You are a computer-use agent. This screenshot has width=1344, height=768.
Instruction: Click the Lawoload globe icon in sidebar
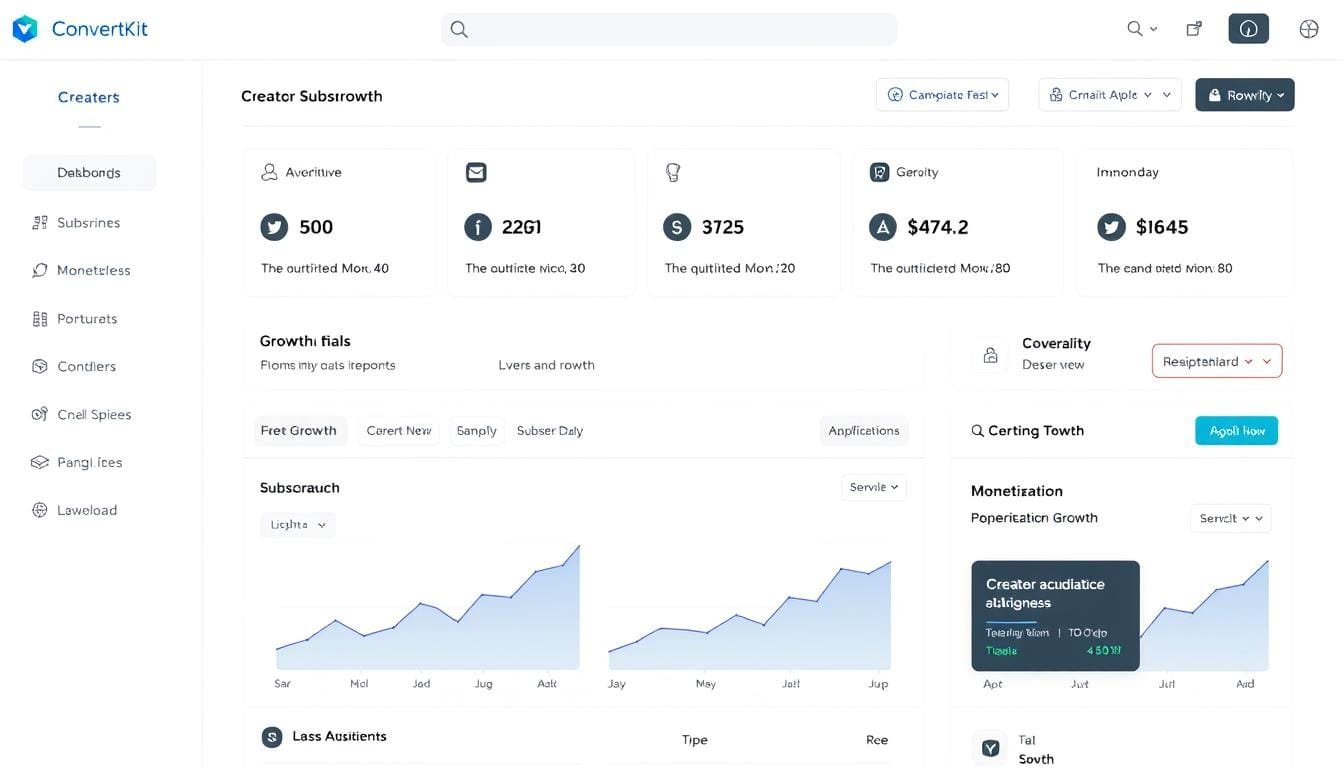click(x=40, y=510)
